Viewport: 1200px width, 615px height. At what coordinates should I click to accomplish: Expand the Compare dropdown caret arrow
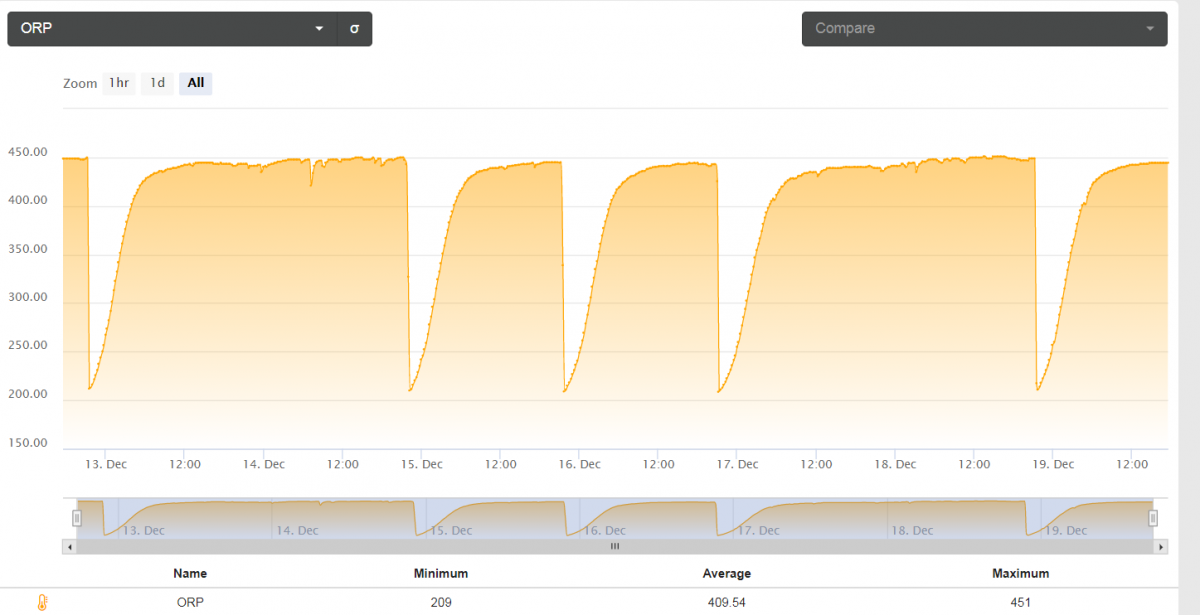click(1150, 29)
